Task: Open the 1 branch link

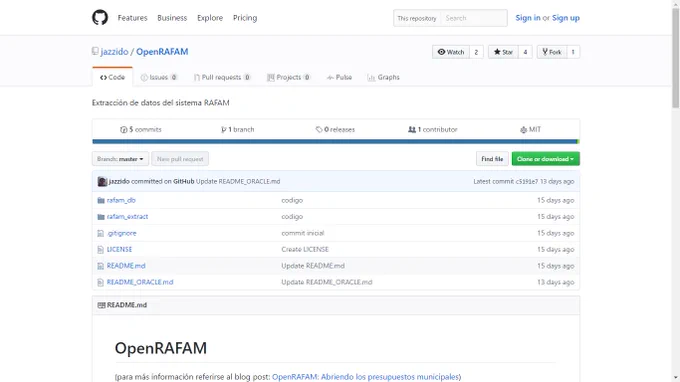Action: click(x=237, y=130)
